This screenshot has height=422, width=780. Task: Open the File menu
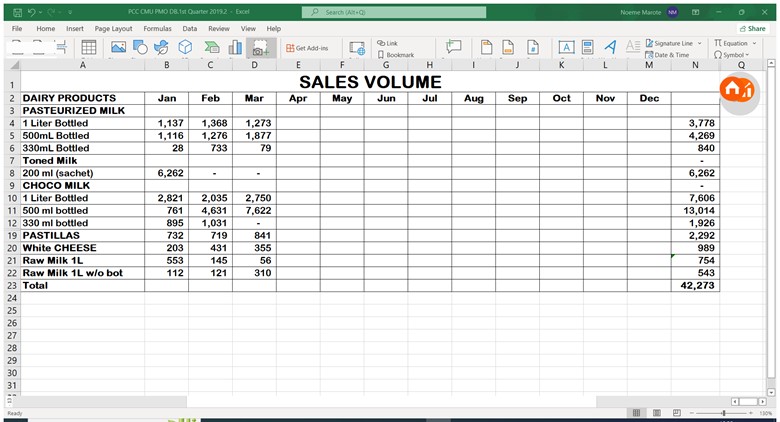pos(17,29)
